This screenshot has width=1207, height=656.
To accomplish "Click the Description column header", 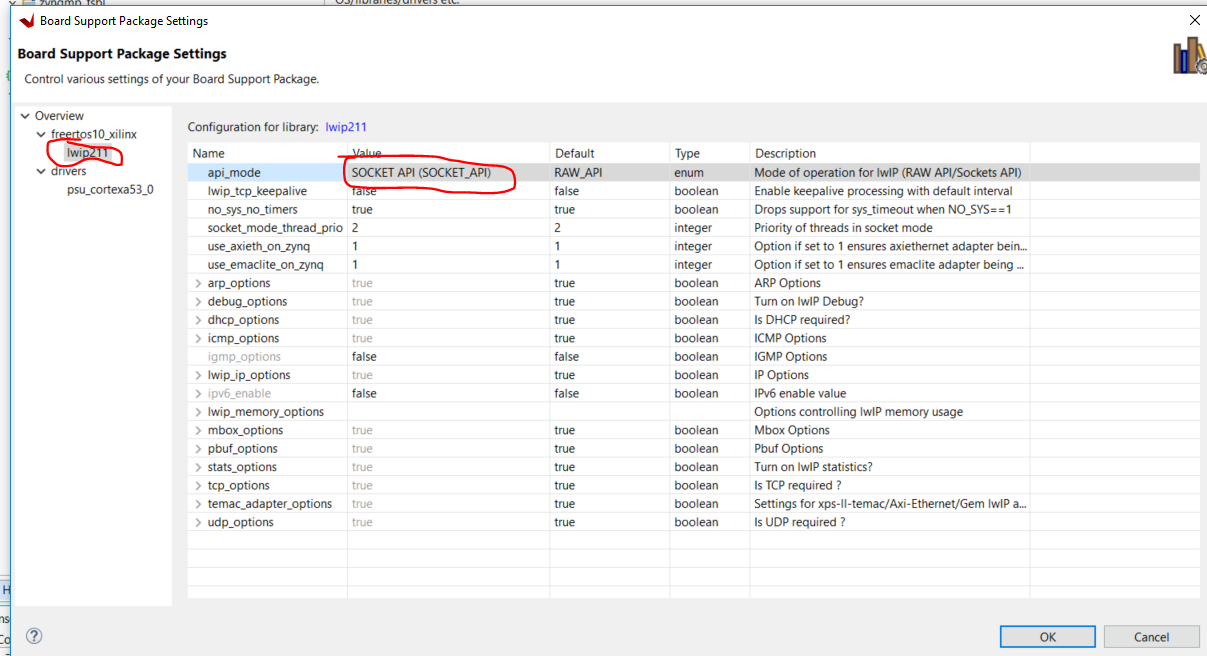I will [785, 153].
